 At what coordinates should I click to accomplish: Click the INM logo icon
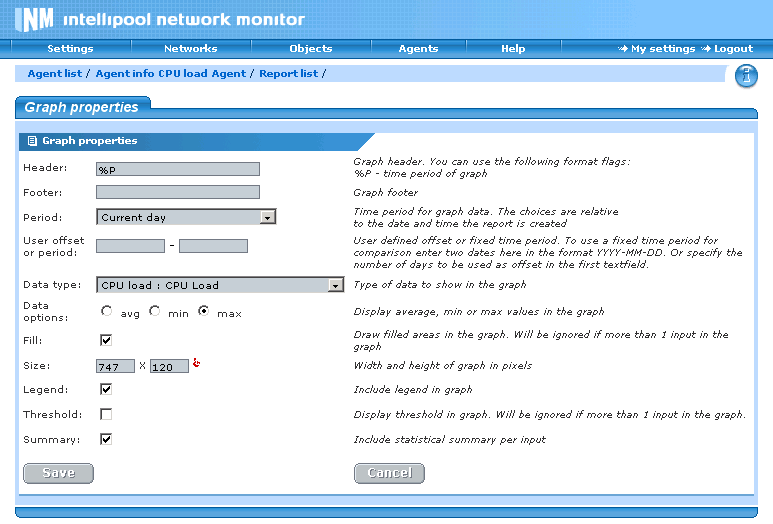31,19
